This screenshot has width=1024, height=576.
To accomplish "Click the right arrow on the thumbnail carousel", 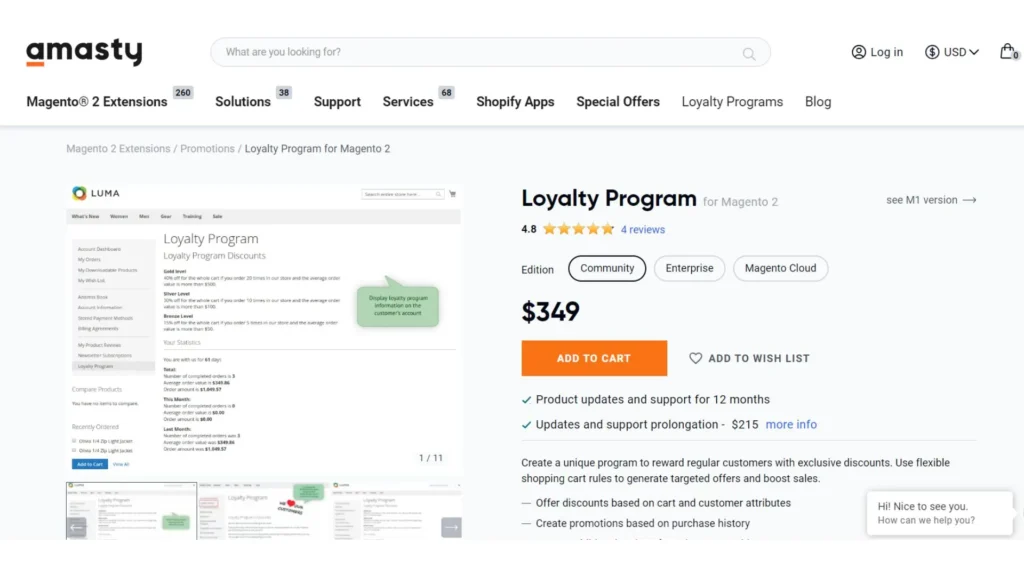I will coord(452,527).
